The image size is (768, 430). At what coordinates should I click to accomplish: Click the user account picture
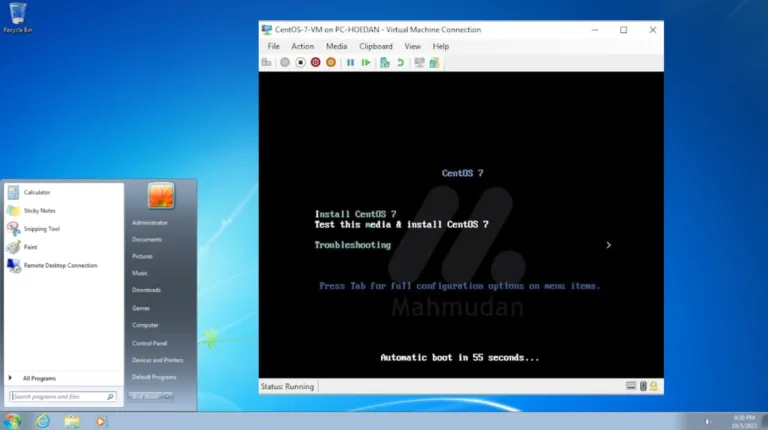coord(161,195)
